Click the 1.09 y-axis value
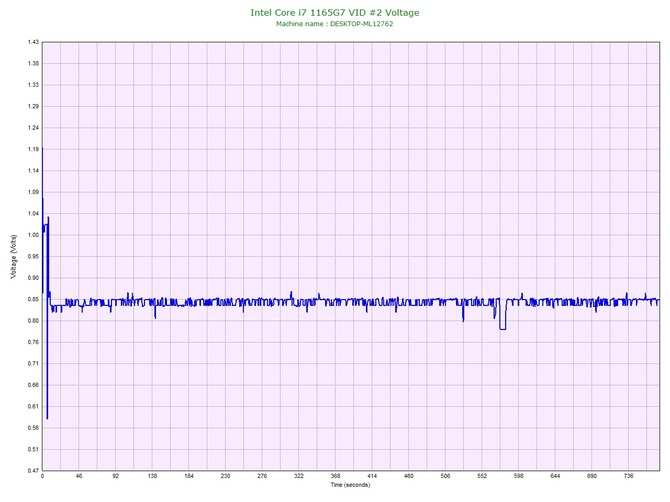670x502 pixels. [33, 192]
